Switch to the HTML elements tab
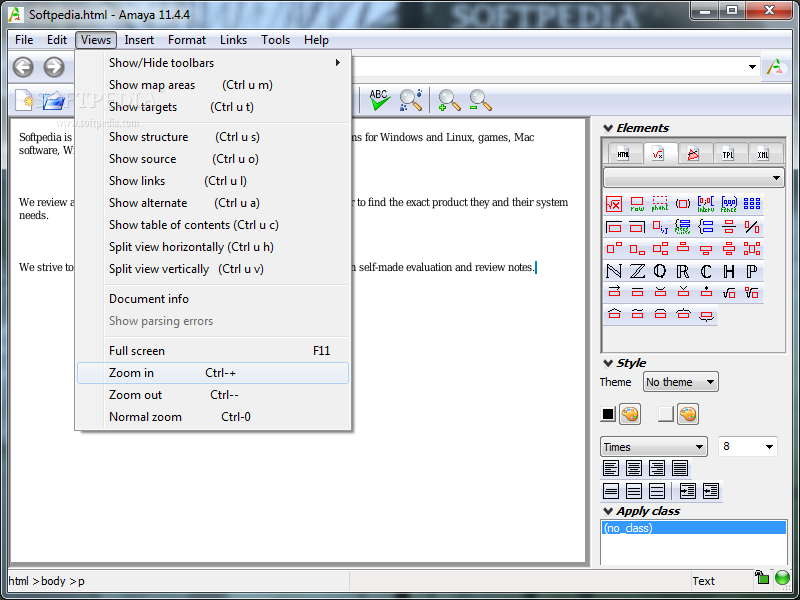Screen dimensions: 800x600 tap(623, 154)
